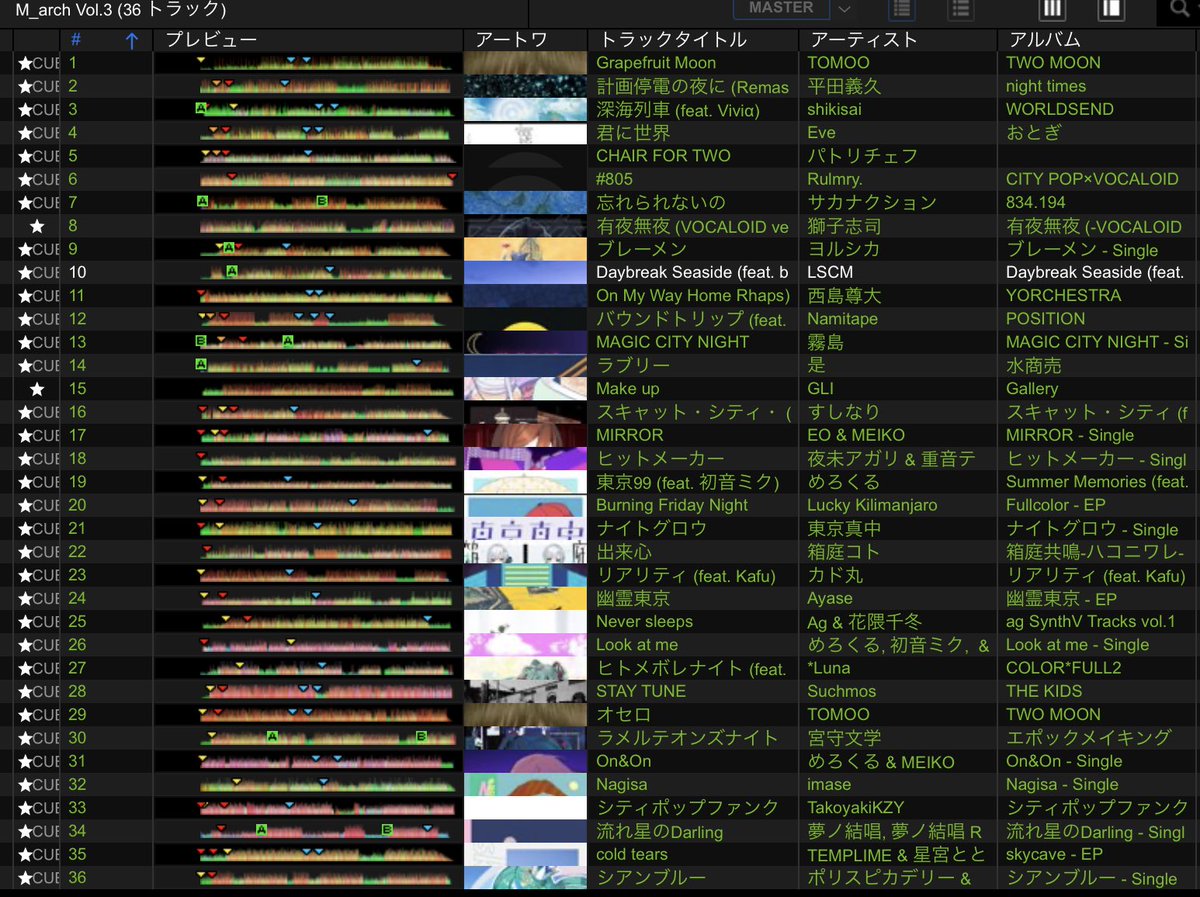Click green A marker on track 34 waveform
The image size is (1200, 897).
coord(261,829)
